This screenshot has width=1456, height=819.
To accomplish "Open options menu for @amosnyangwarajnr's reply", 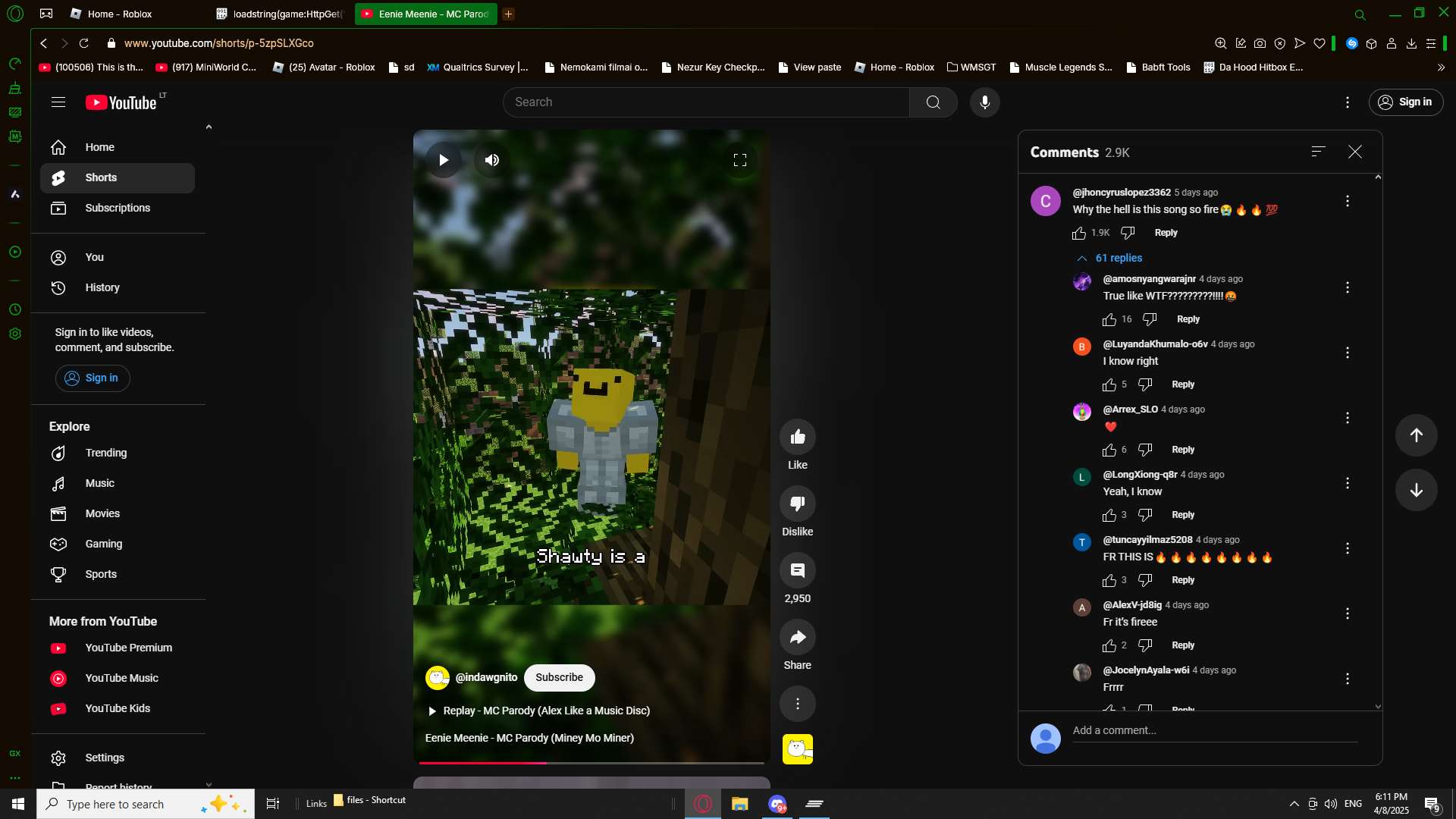I will coord(1347,287).
